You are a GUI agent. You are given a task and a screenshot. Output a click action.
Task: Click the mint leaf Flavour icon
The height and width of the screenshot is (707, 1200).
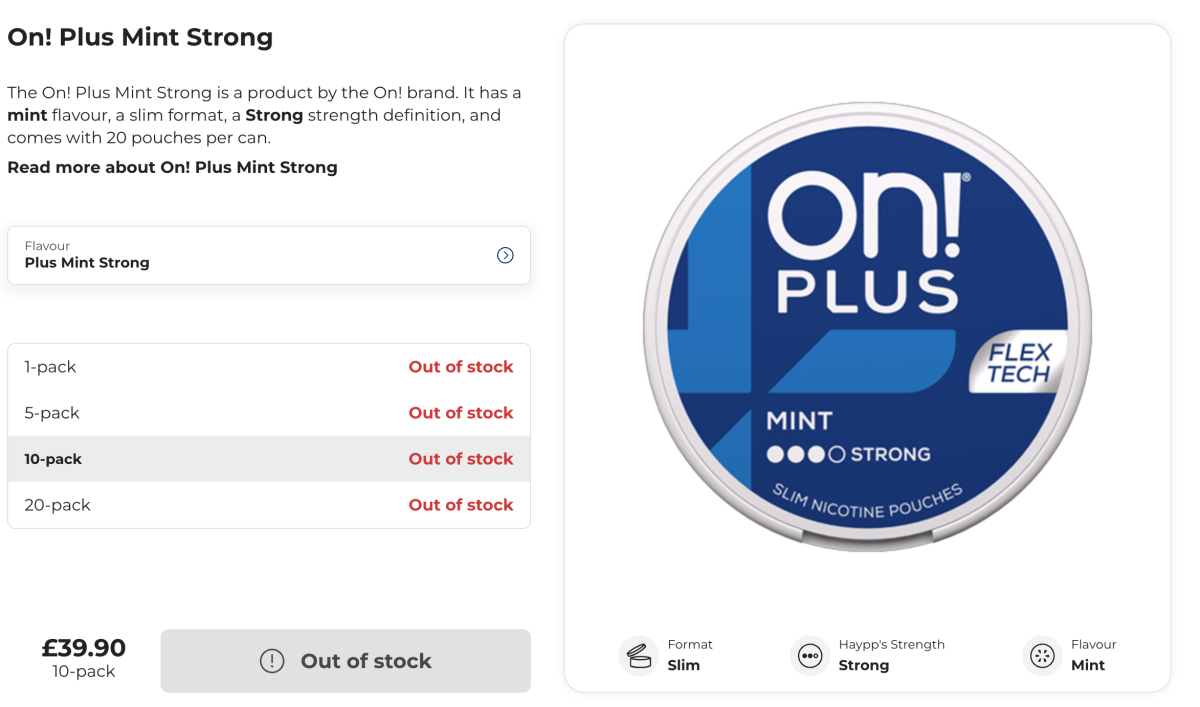tap(1044, 655)
